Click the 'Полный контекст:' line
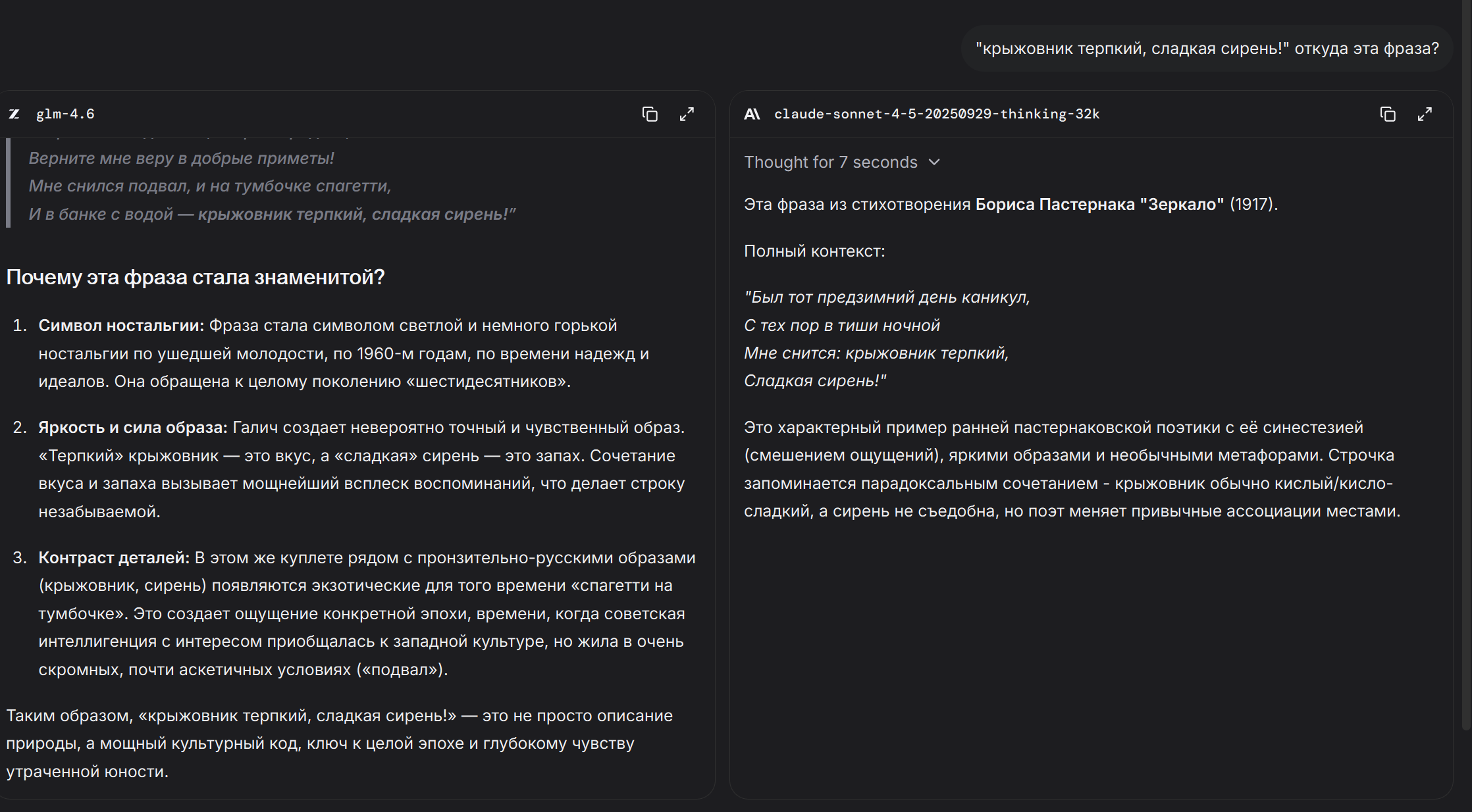 click(x=814, y=251)
